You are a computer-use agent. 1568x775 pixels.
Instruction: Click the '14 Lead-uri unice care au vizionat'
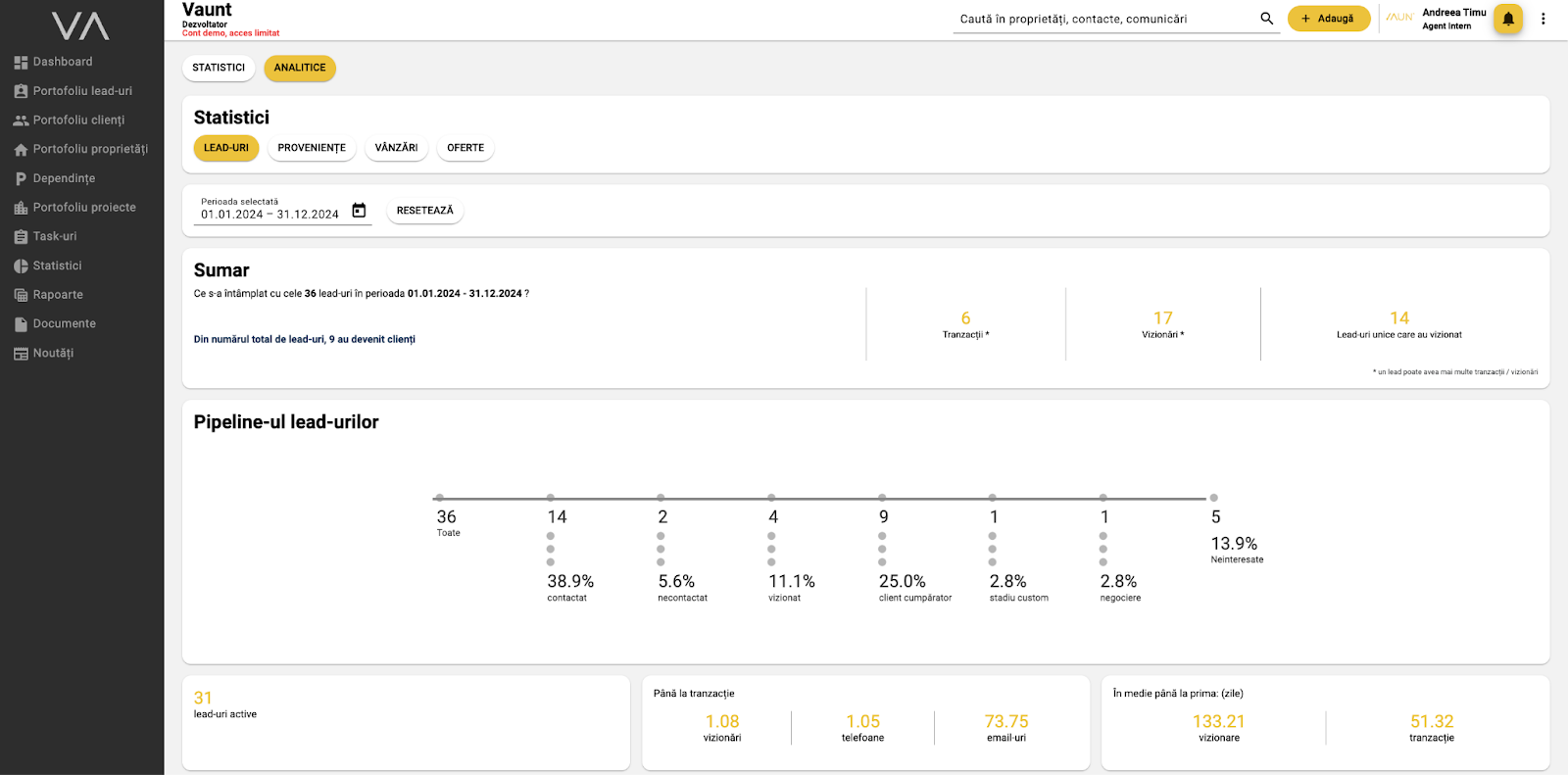point(1398,324)
